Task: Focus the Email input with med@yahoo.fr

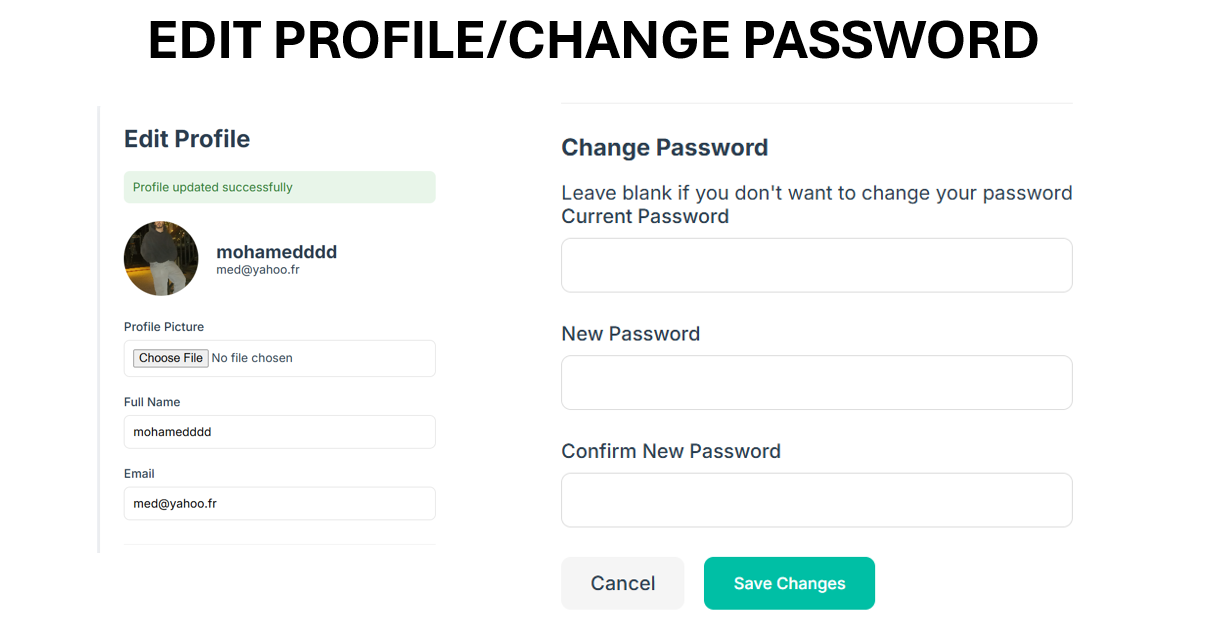Action: click(x=280, y=504)
